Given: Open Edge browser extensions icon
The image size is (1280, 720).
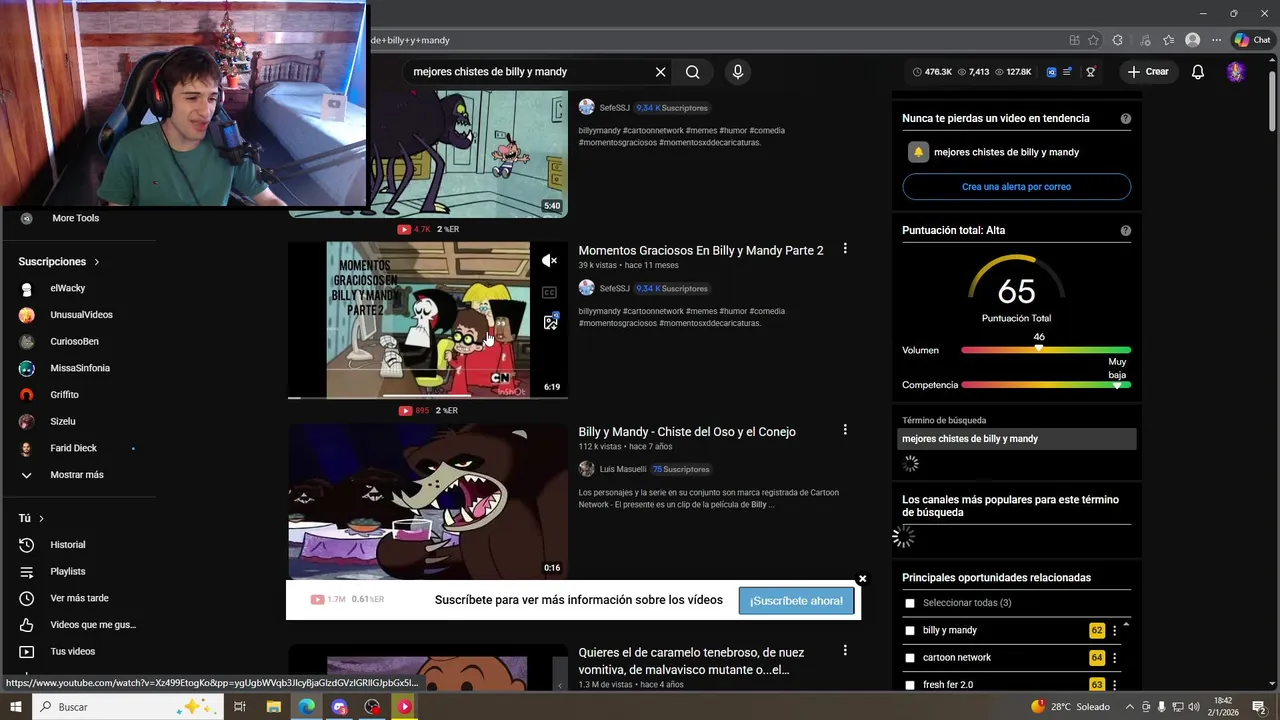Looking at the screenshot, I should pos(1117,40).
